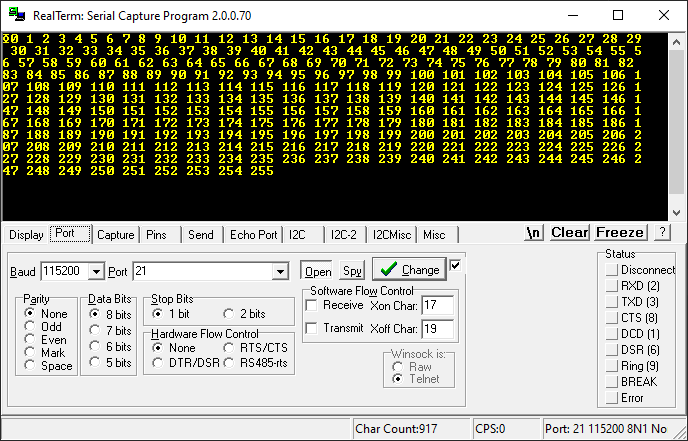The image size is (688, 441).
Task: Click the Baud value field 115200
Action: (64, 272)
